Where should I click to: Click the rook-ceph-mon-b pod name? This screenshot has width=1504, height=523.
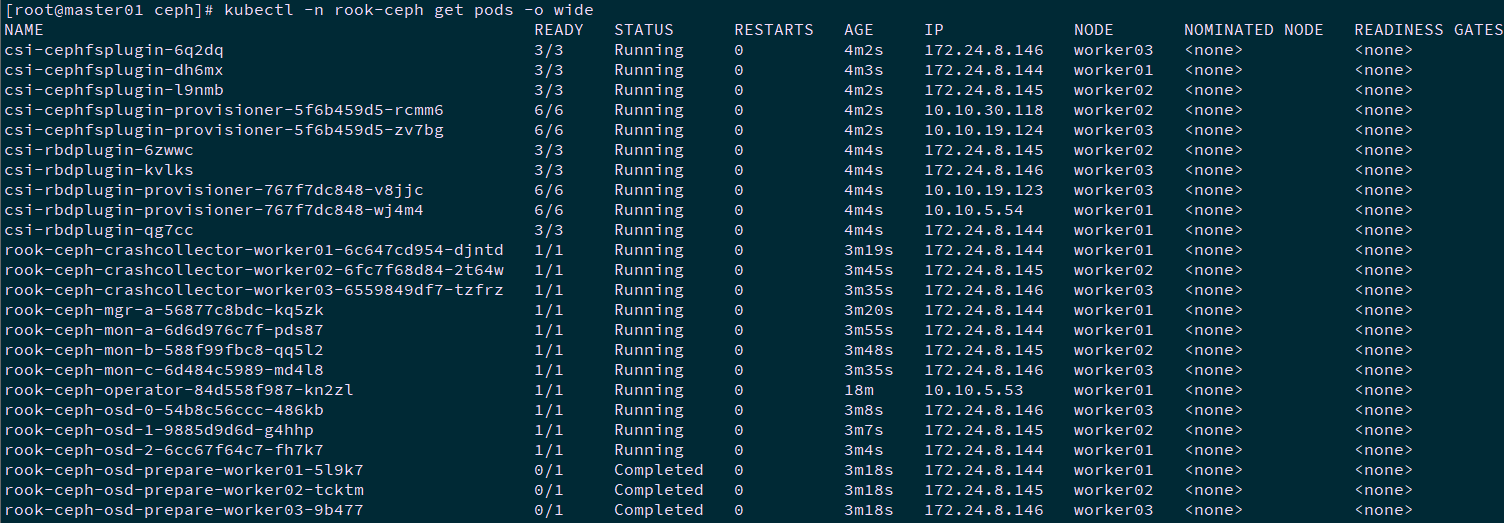pyautogui.click(x=163, y=350)
